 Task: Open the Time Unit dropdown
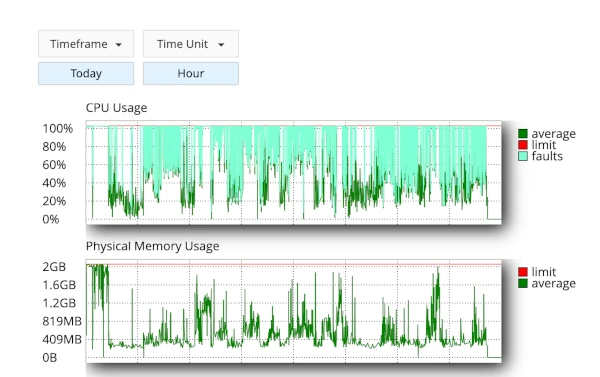[x=191, y=44]
